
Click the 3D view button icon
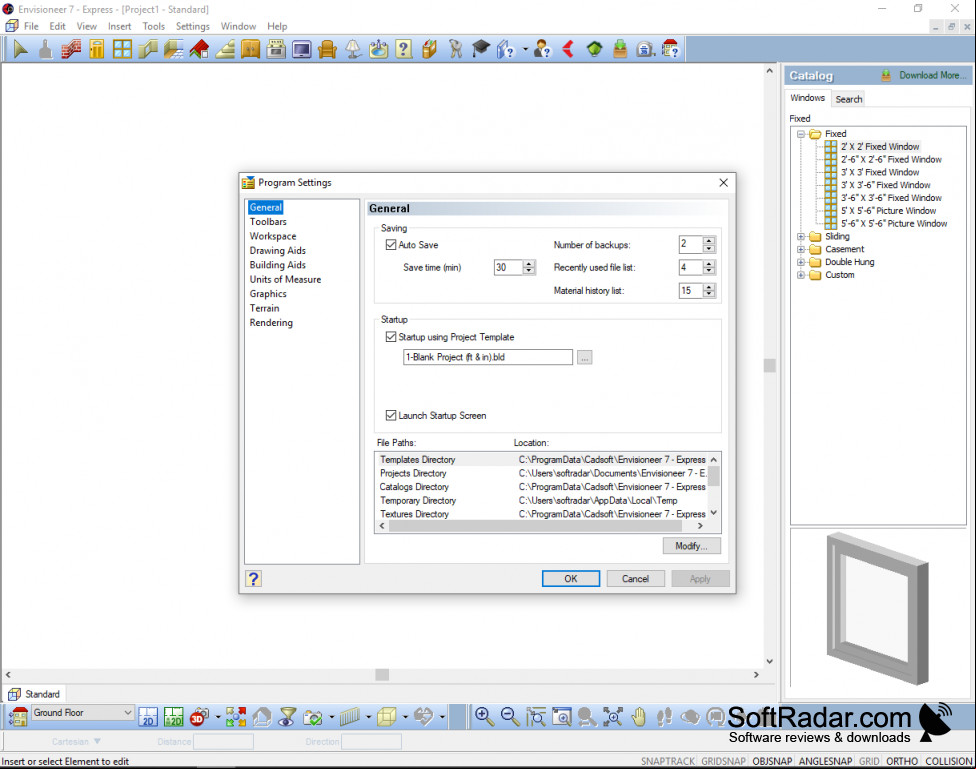click(x=199, y=717)
